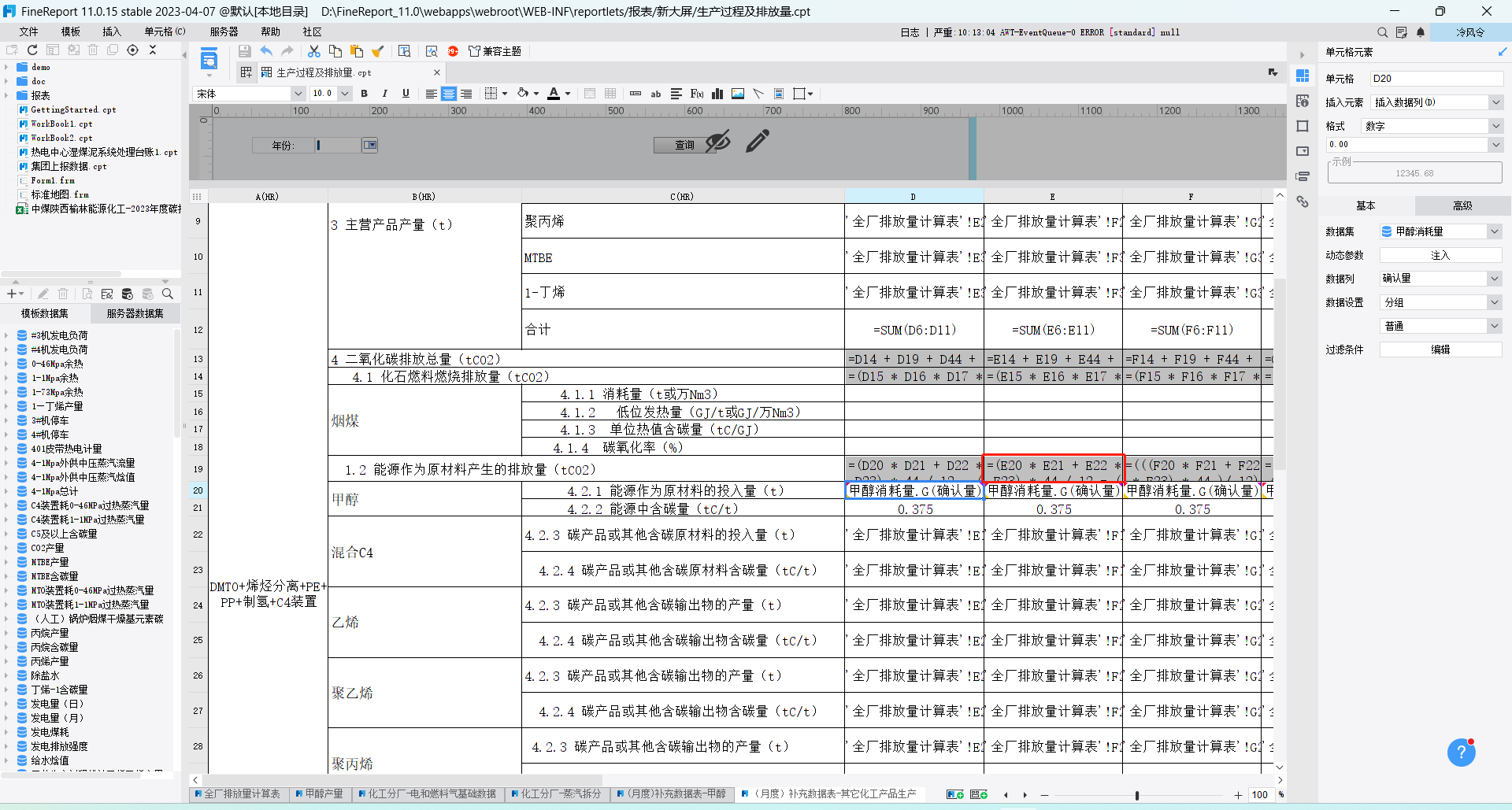This screenshot has width=1512, height=810.
Task: Toggle parameter panel visibility eye icon
Action: pyautogui.click(x=717, y=142)
